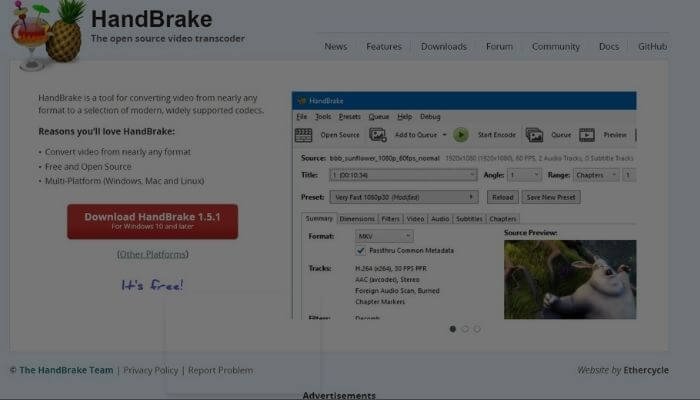700x400 pixels.
Task: Click the green Start Encode play icon
Action: (x=461, y=135)
